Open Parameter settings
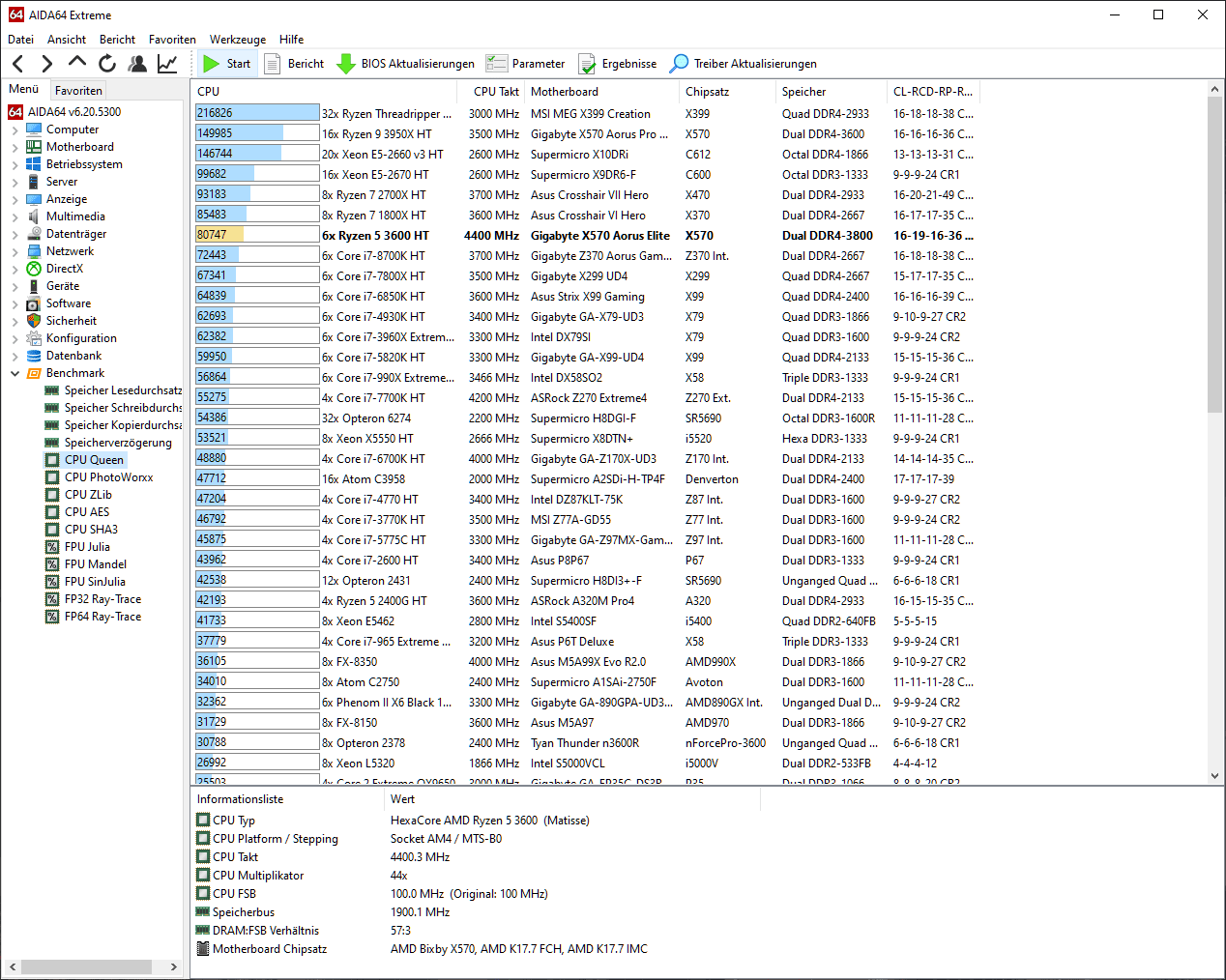 click(525, 64)
